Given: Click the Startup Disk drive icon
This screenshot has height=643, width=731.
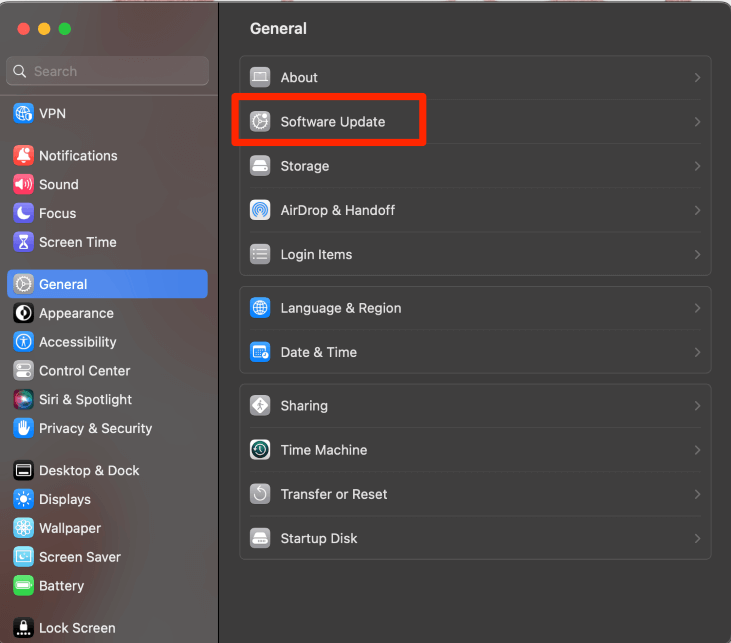Looking at the screenshot, I should click(260, 538).
